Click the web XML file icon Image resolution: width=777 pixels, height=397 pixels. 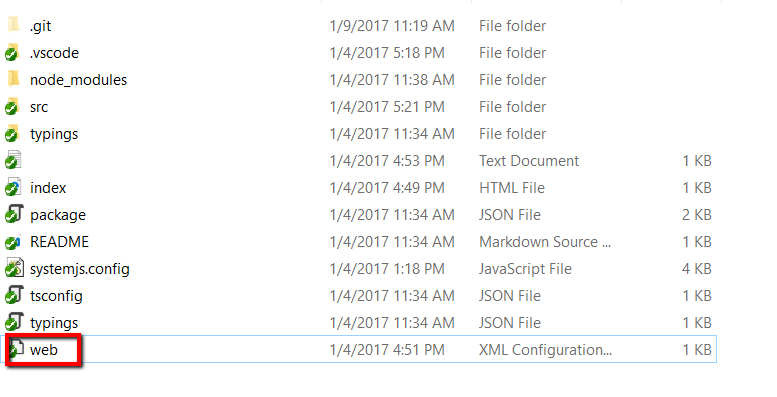[x=16, y=349]
